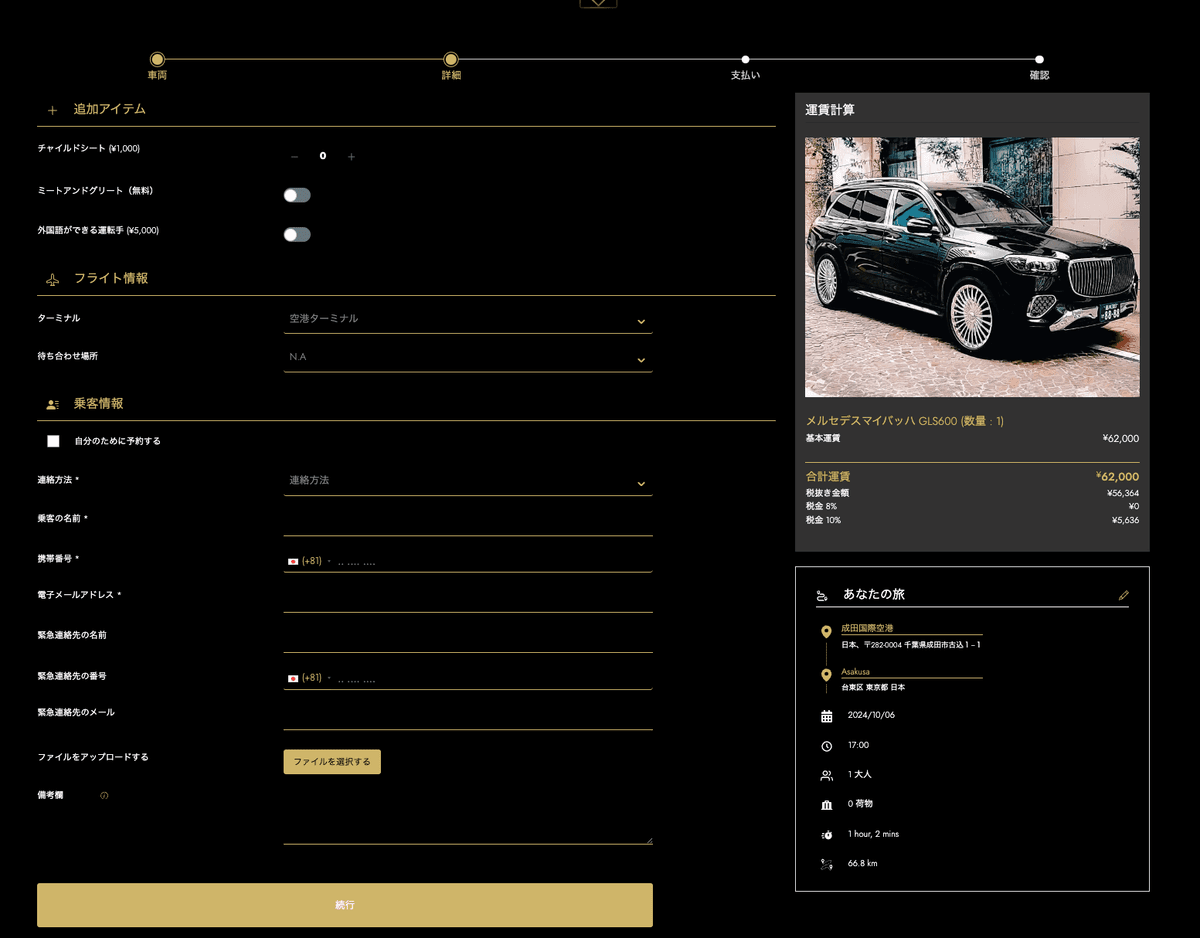Click the minus icon beside チャイルドシート
This screenshot has width=1200, height=938.
(294, 157)
